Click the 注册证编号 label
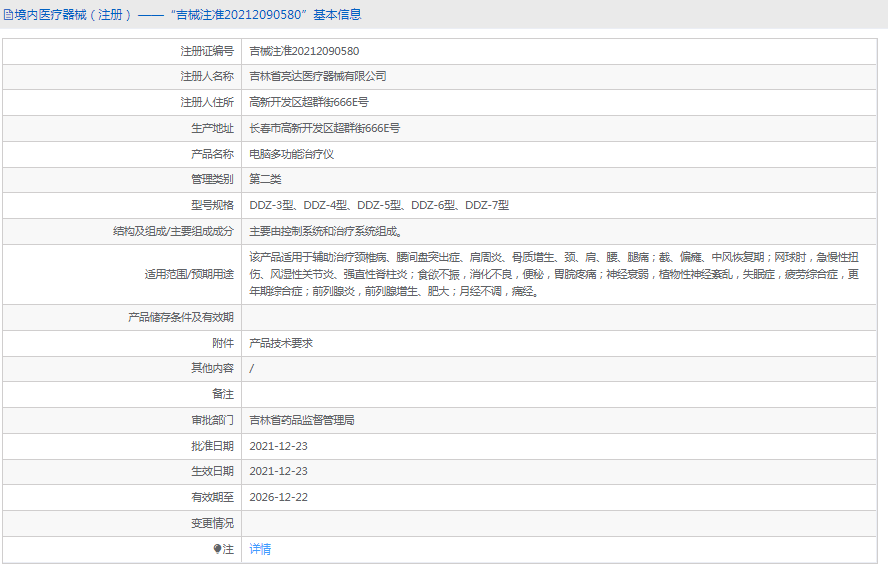This screenshot has height=568, width=888. coord(207,51)
